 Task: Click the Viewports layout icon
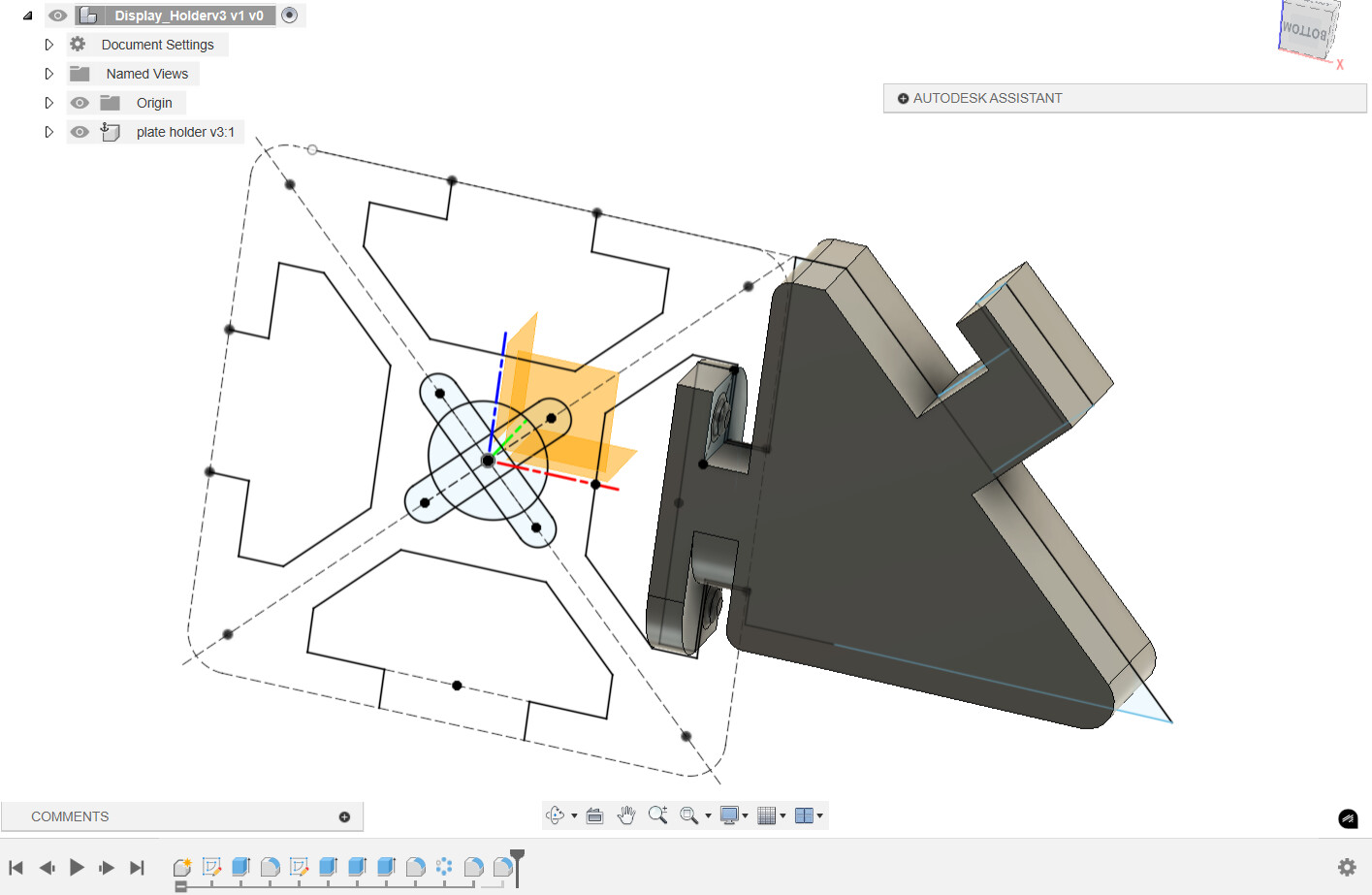click(804, 815)
